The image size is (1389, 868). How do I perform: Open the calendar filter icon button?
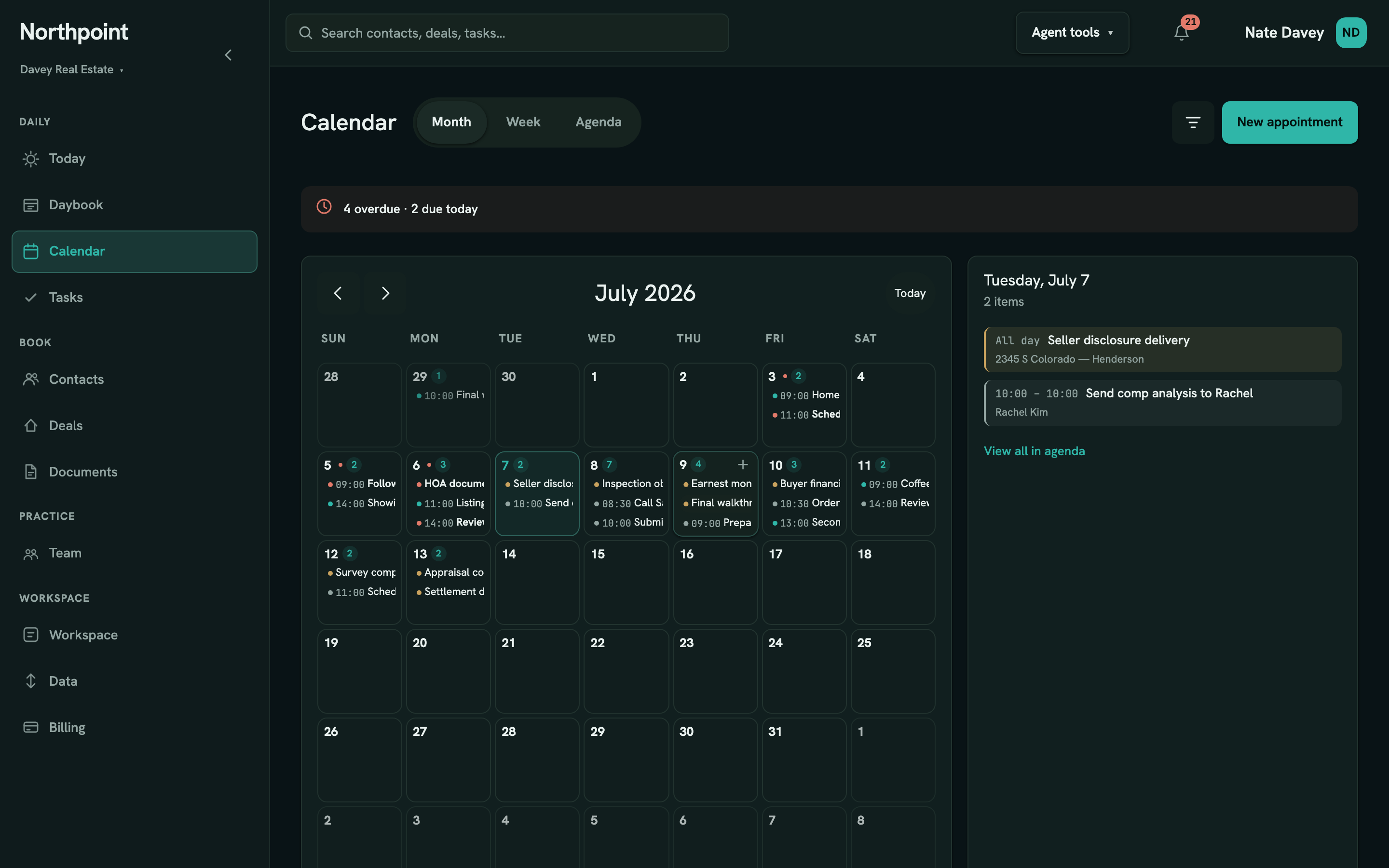(x=1193, y=122)
